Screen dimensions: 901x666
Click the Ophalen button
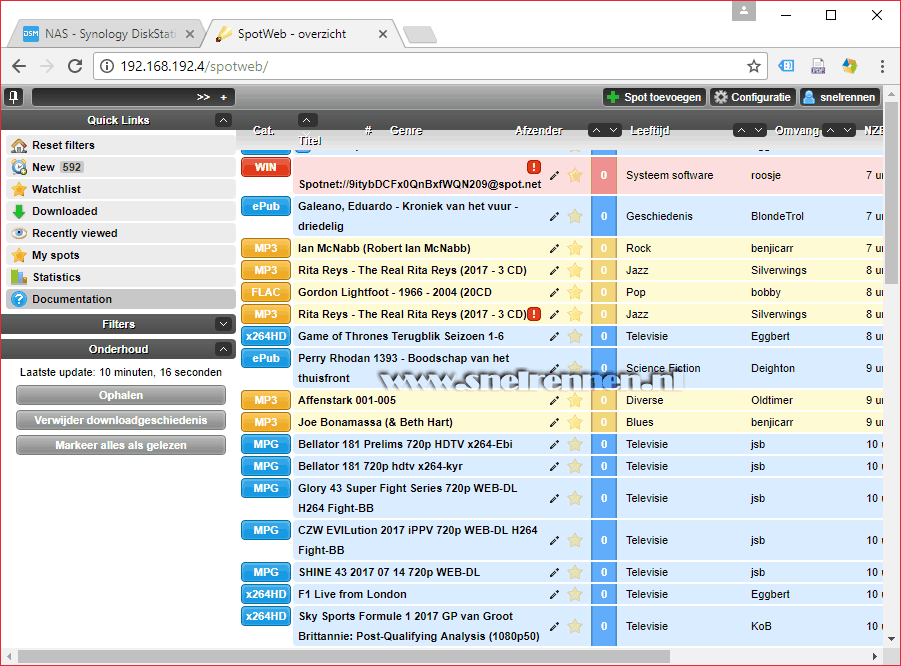(x=121, y=395)
